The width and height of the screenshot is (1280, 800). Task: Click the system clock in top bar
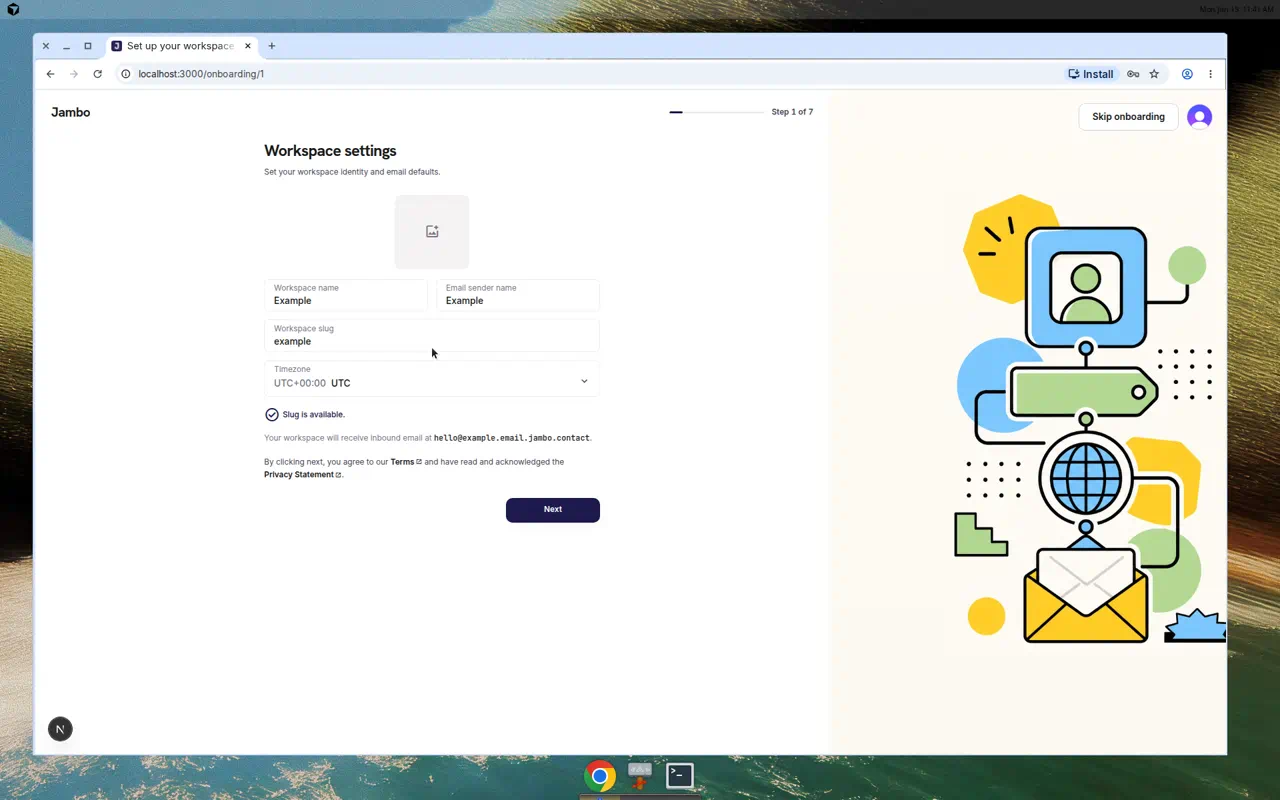pyautogui.click(x=1235, y=9)
